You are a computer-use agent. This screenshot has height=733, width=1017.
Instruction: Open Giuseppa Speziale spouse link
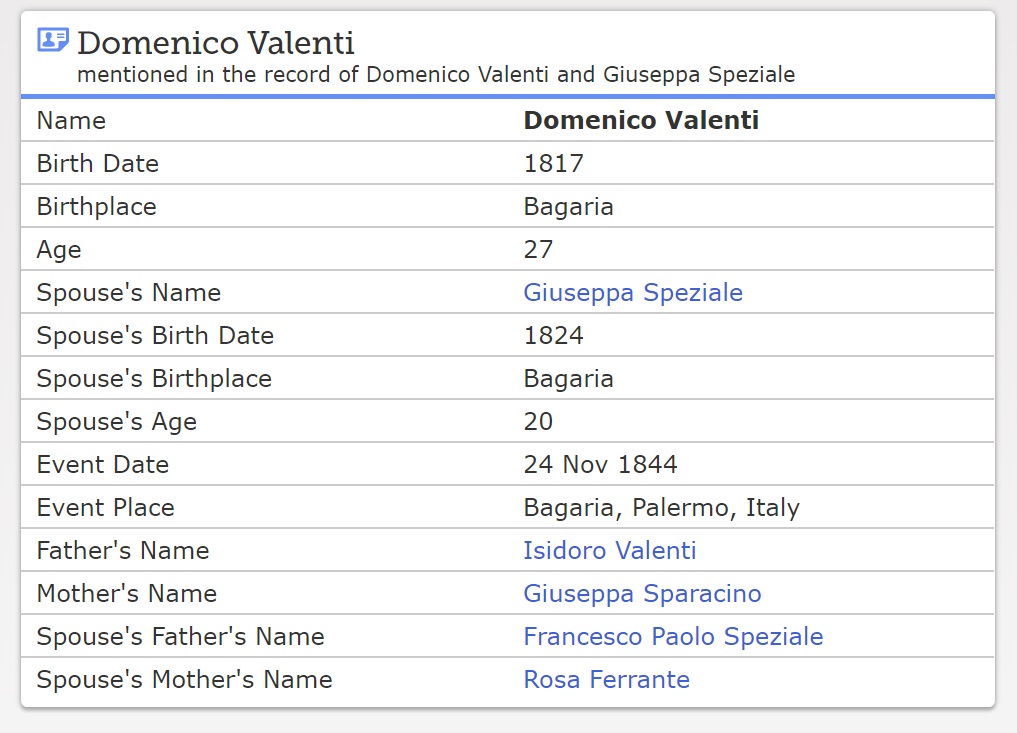pyautogui.click(x=633, y=293)
